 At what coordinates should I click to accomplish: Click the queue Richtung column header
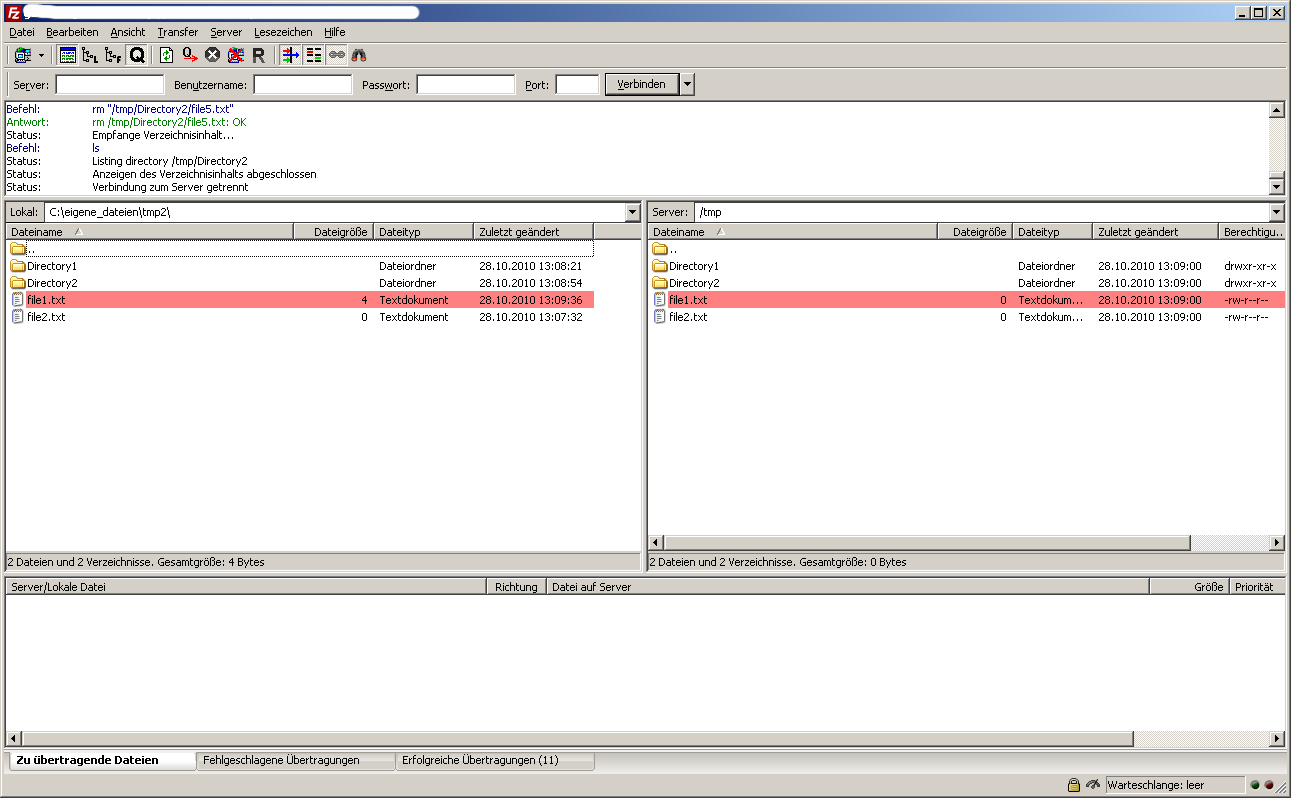(516, 587)
